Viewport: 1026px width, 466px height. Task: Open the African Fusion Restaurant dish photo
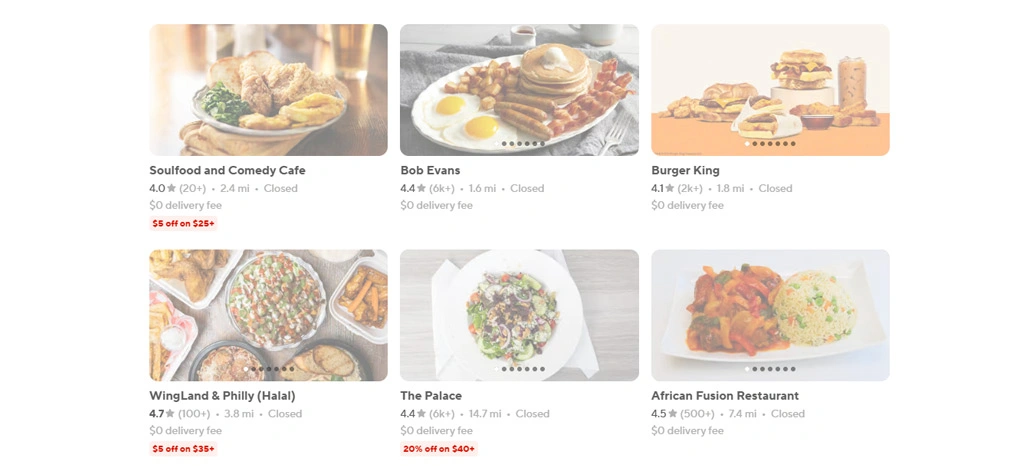click(770, 315)
